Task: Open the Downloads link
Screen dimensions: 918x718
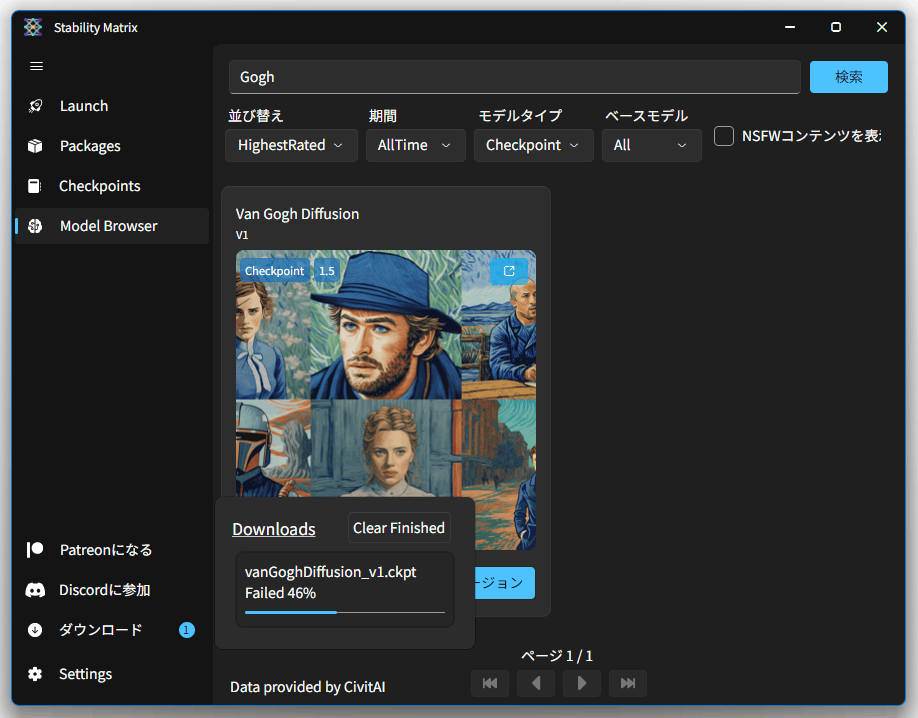Action: click(274, 529)
